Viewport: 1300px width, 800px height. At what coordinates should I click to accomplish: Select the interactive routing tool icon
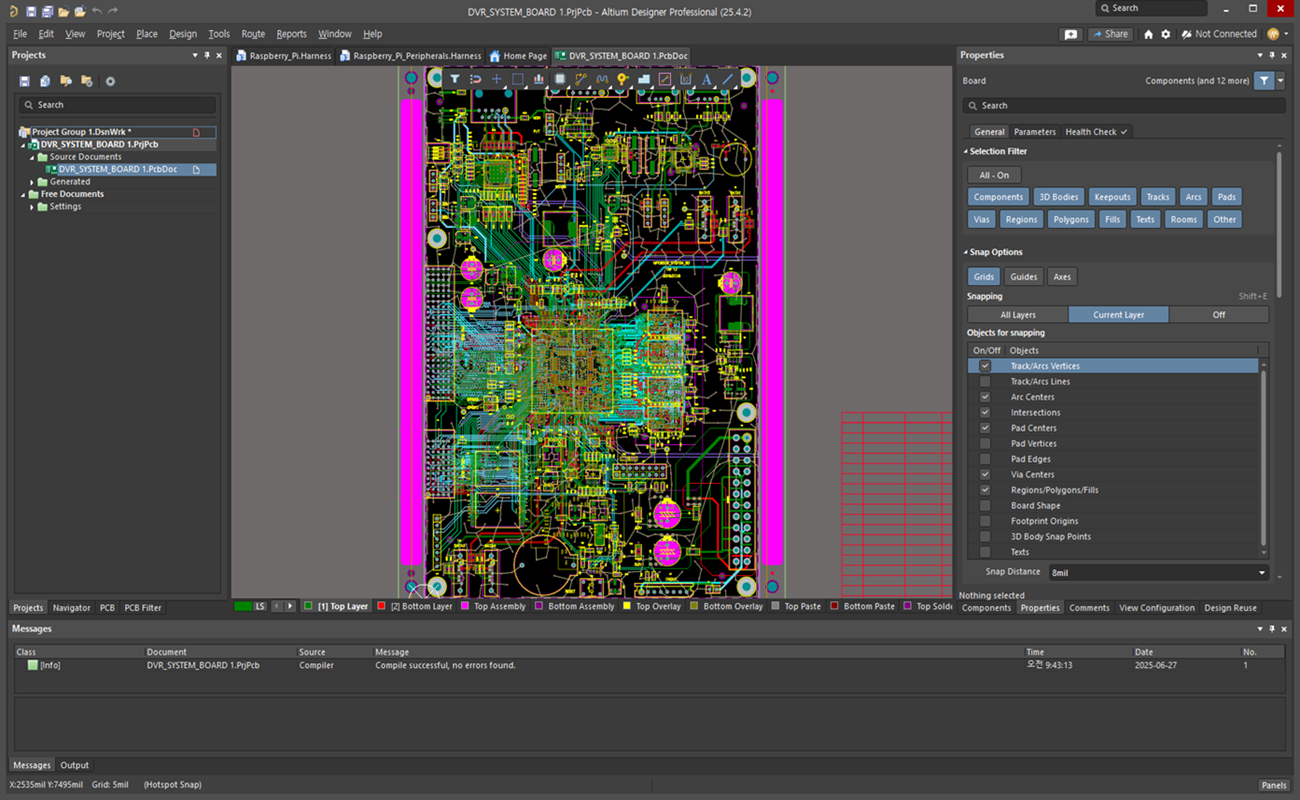coord(581,79)
